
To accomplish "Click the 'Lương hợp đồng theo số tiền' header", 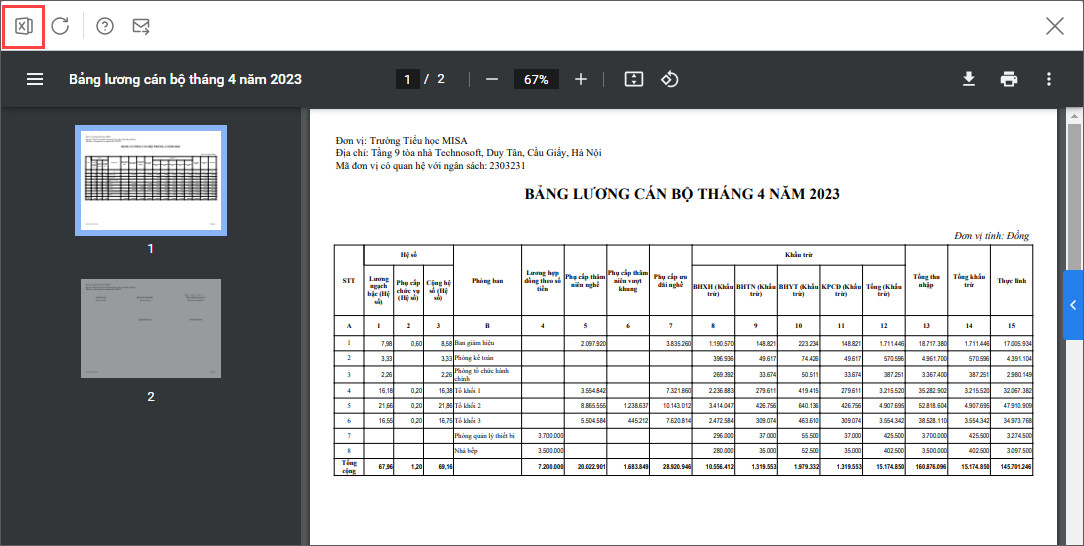I will [x=543, y=281].
